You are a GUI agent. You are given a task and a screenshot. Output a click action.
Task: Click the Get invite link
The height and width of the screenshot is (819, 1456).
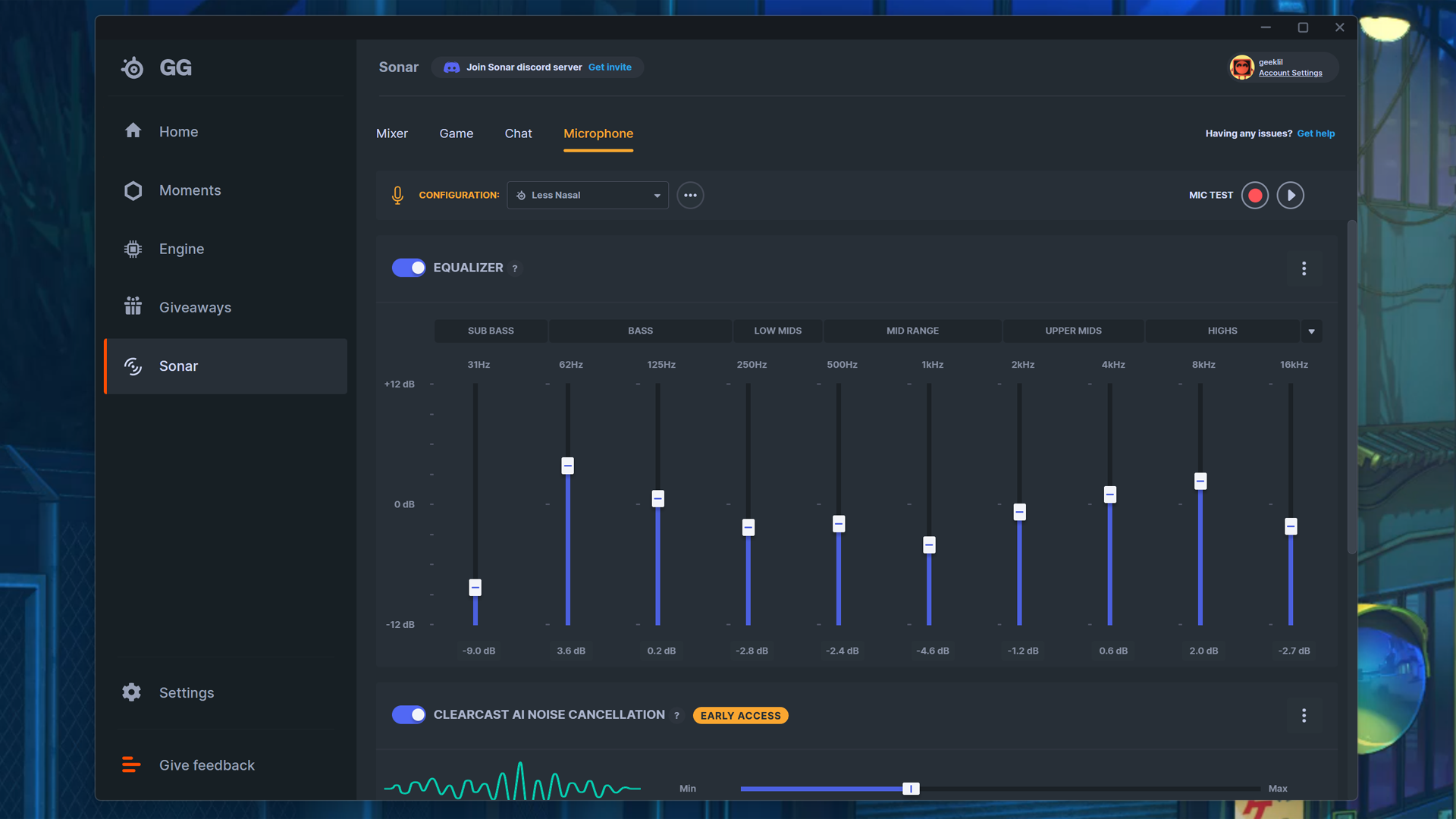coord(610,67)
